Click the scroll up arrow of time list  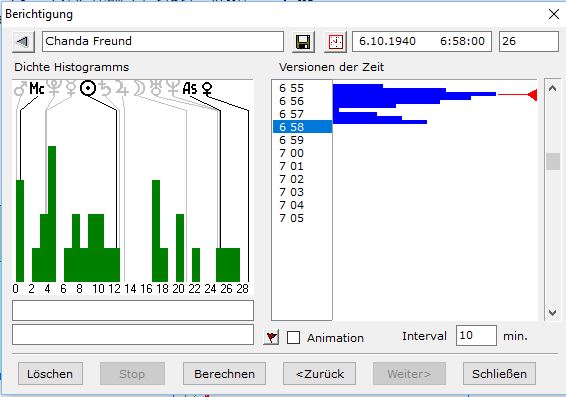[x=552, y=88]
